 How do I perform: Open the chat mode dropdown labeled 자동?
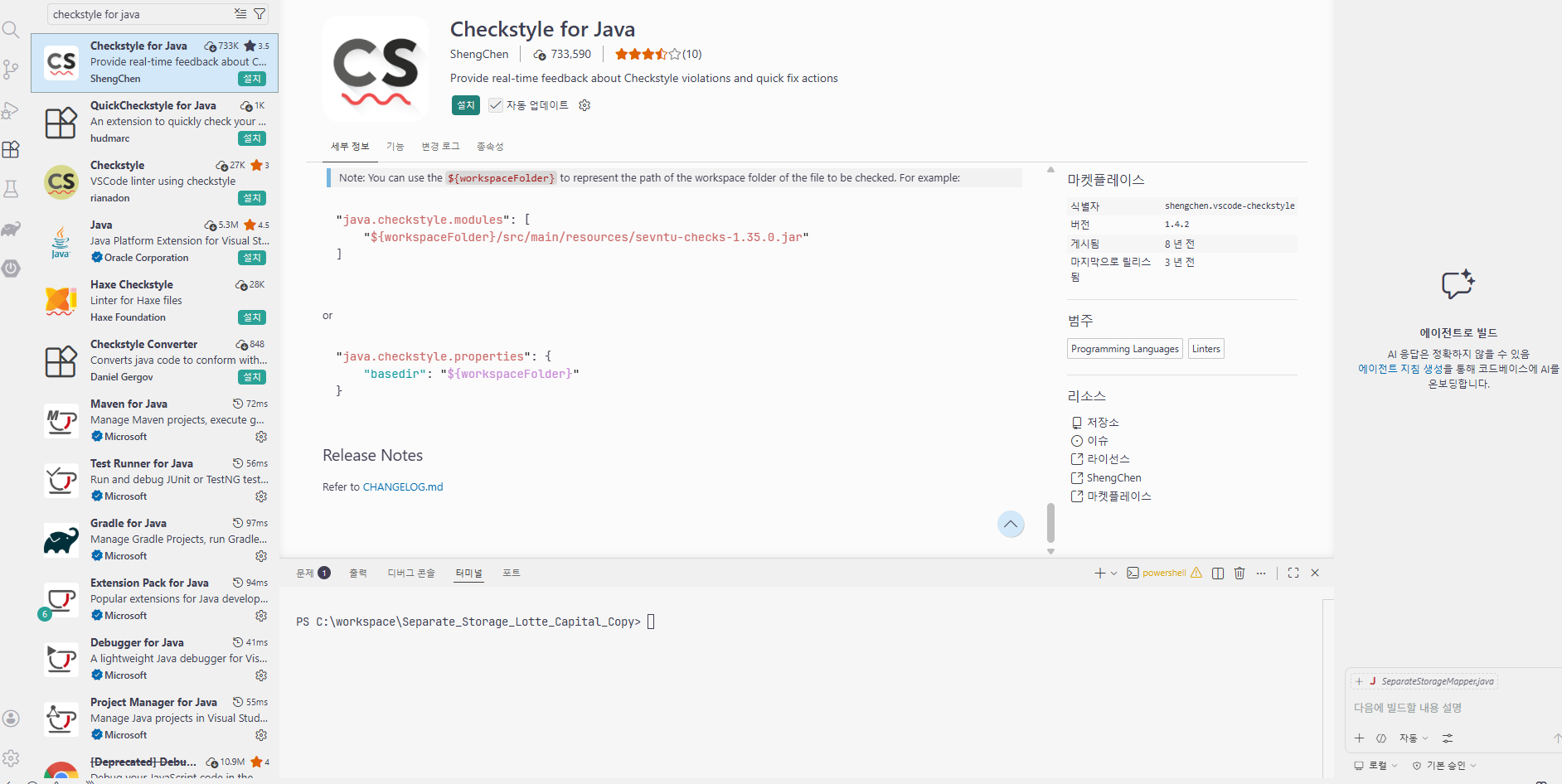tap(1414, 738)
